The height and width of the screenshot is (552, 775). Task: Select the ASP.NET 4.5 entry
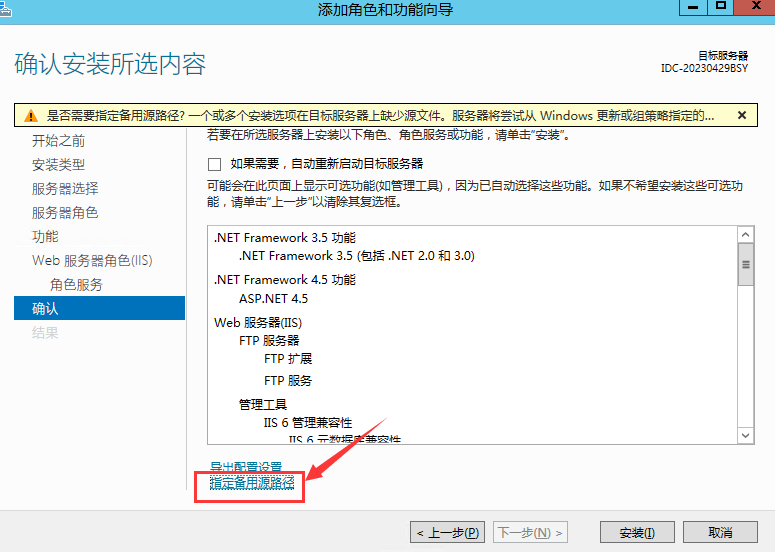273,298
